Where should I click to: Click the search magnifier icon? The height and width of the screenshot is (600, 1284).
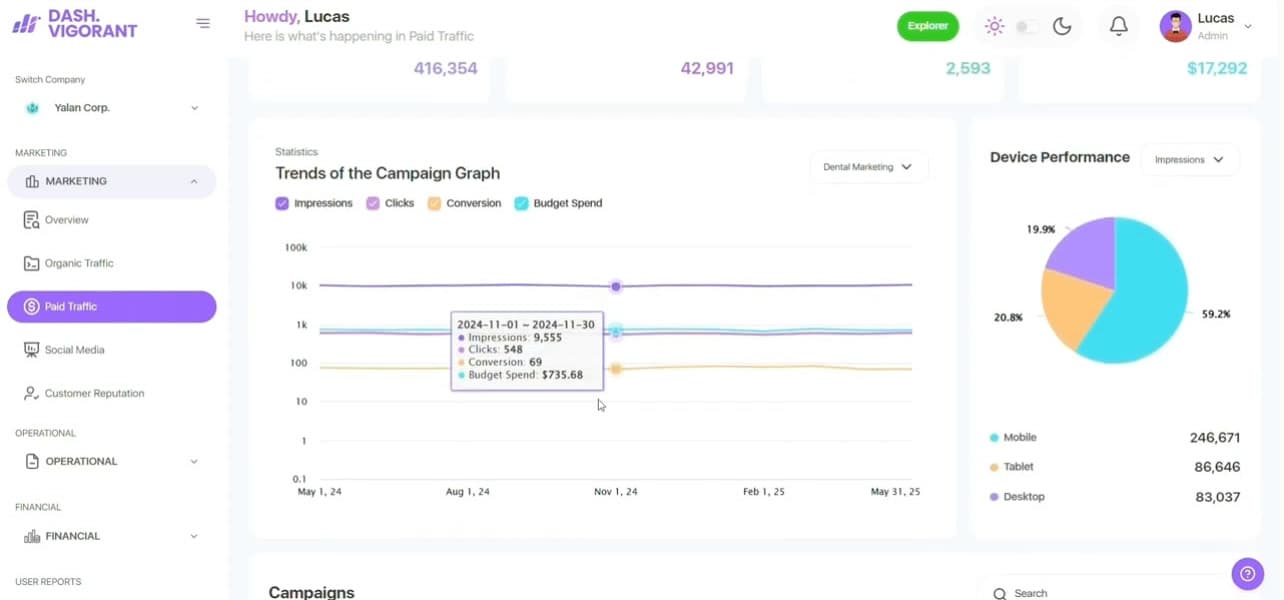[x=998, y=593]
